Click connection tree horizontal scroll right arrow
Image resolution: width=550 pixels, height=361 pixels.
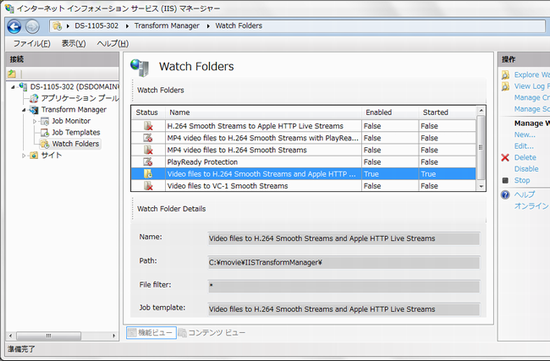(x=114, y=336)
